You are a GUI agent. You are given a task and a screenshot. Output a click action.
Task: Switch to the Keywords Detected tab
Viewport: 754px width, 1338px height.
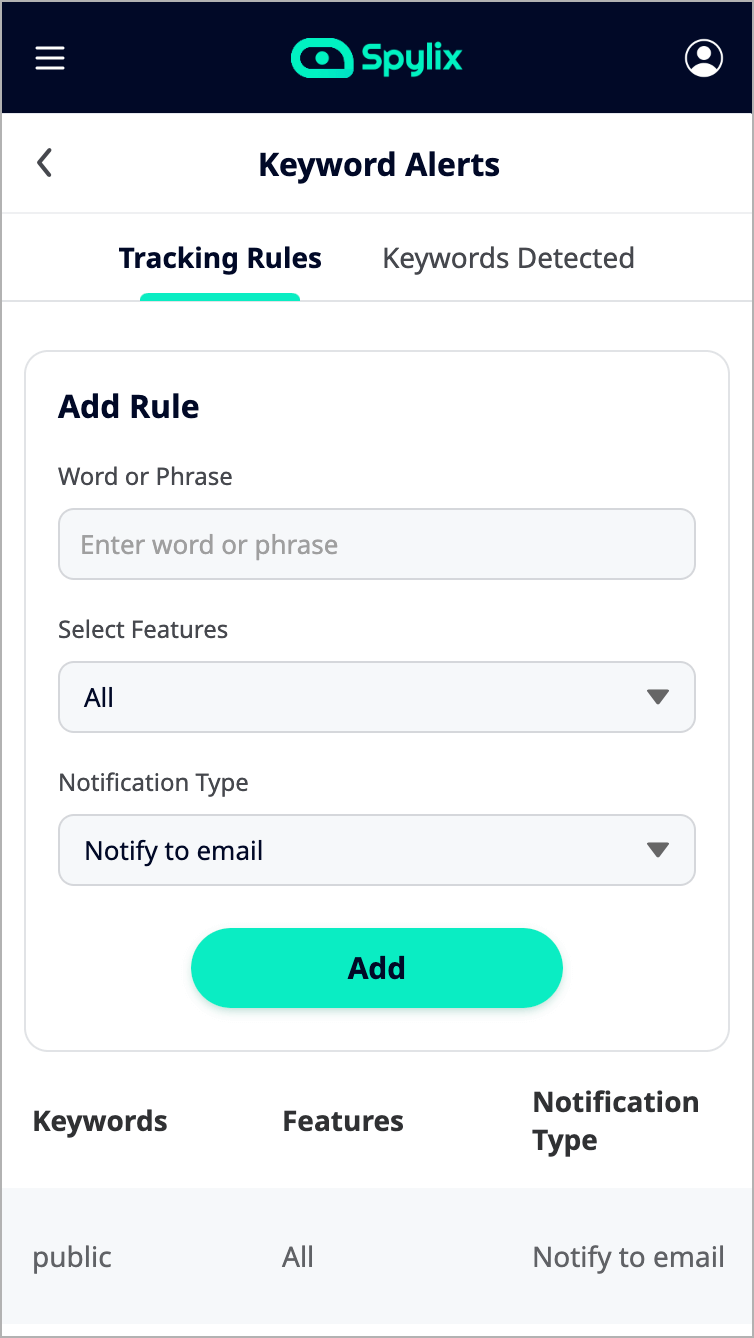tap(508, 259)
